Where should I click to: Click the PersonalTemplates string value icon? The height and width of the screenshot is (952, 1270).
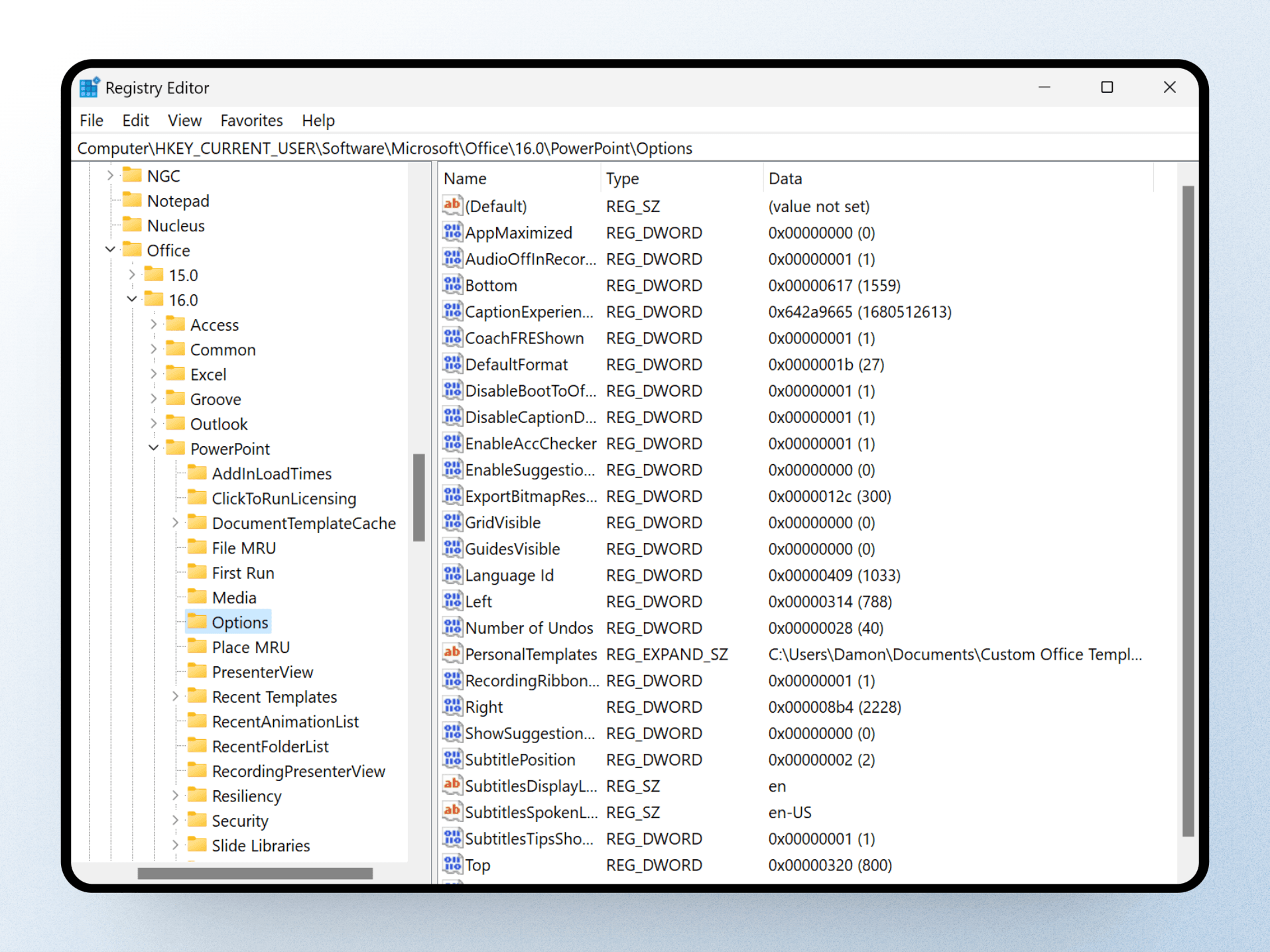click(452, 654)
